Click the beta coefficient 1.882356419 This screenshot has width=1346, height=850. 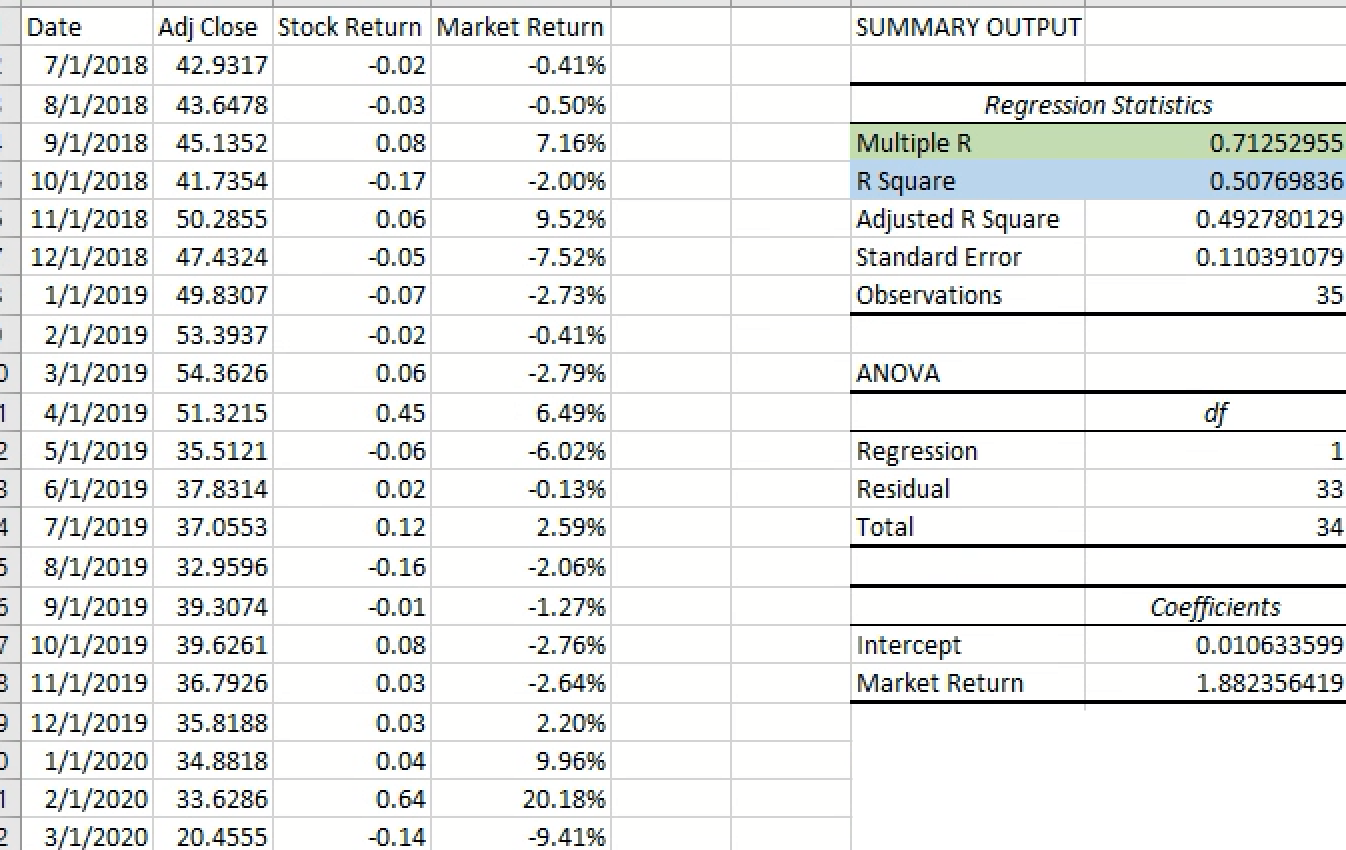coord(1215,683)
